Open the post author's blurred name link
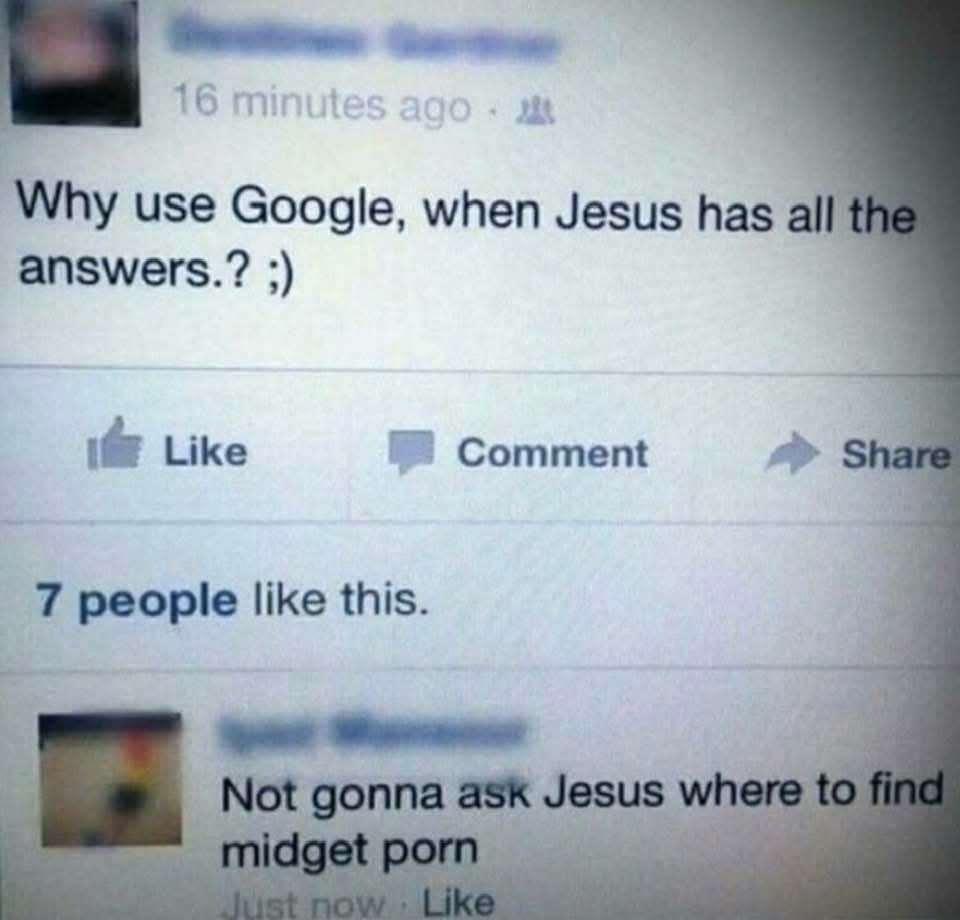Viewport: 960px width, 920px height. tap(364, 42)
